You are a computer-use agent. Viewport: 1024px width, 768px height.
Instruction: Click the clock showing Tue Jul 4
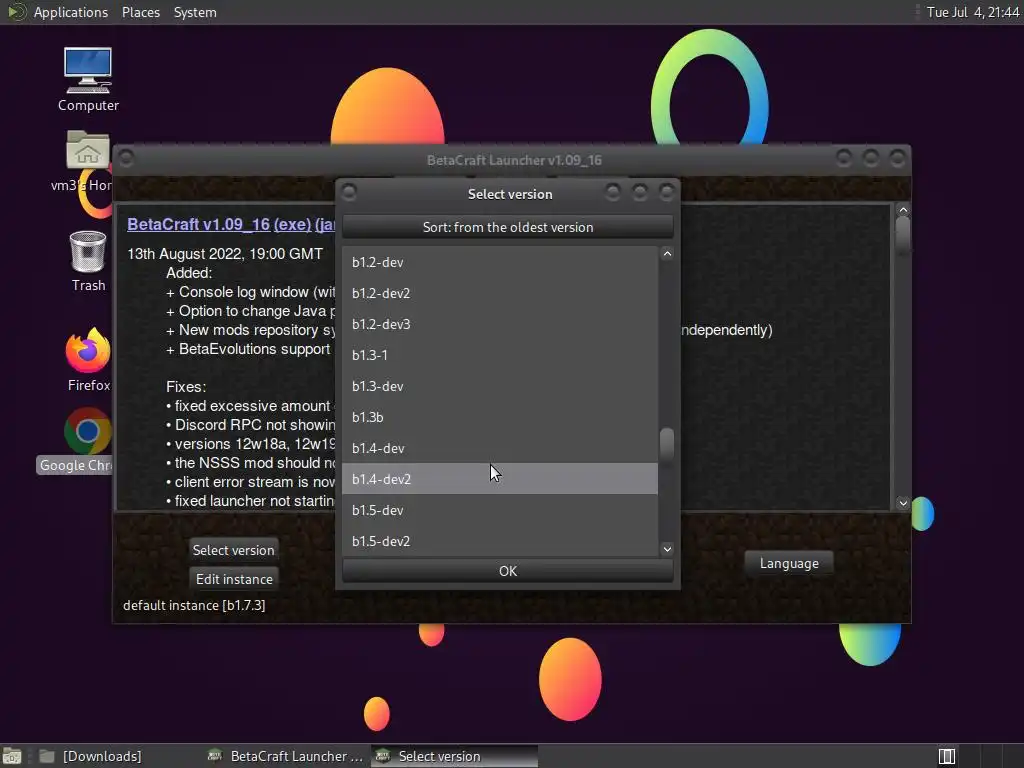972,12
